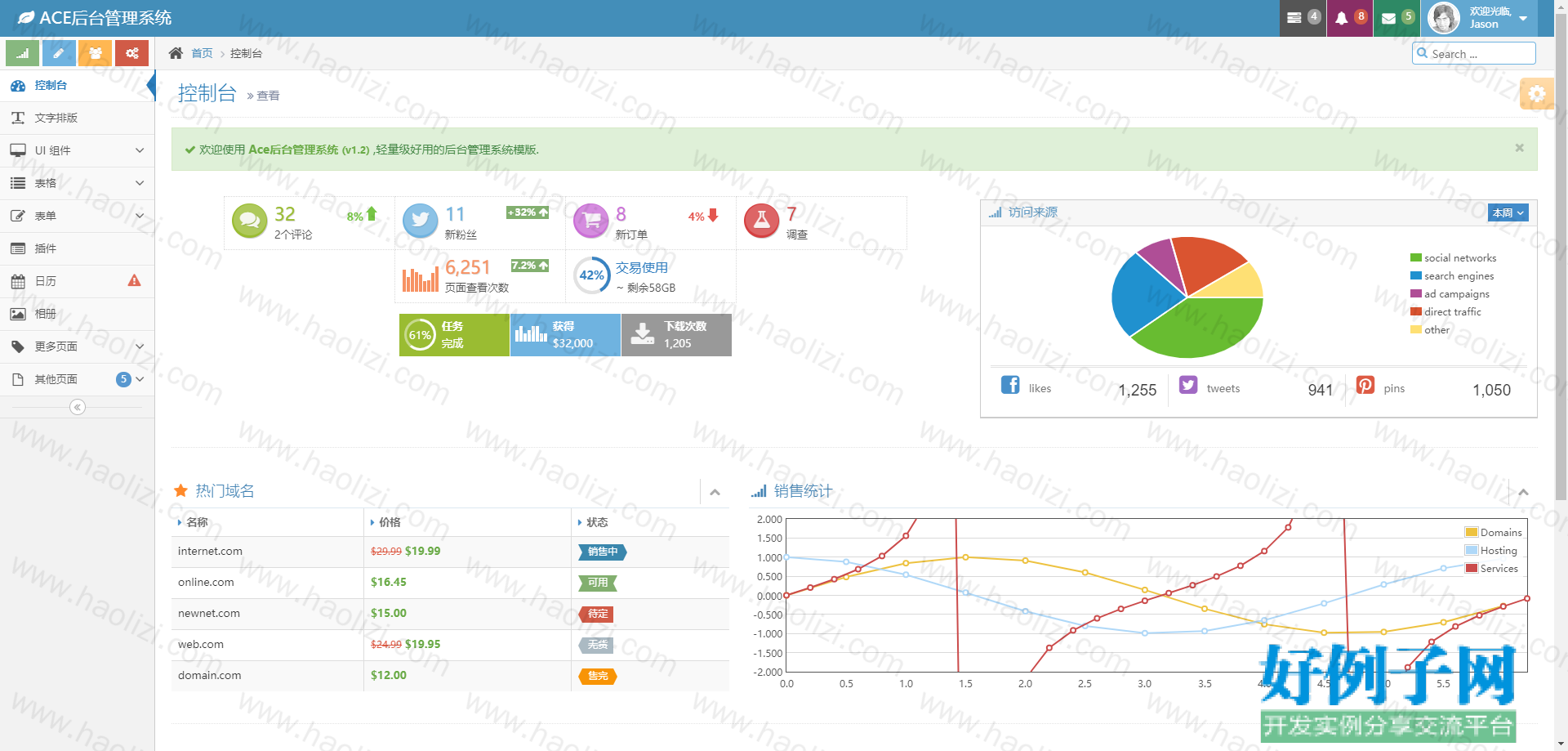Open the 文字排版 sidebar item

(x=78, y=118)
